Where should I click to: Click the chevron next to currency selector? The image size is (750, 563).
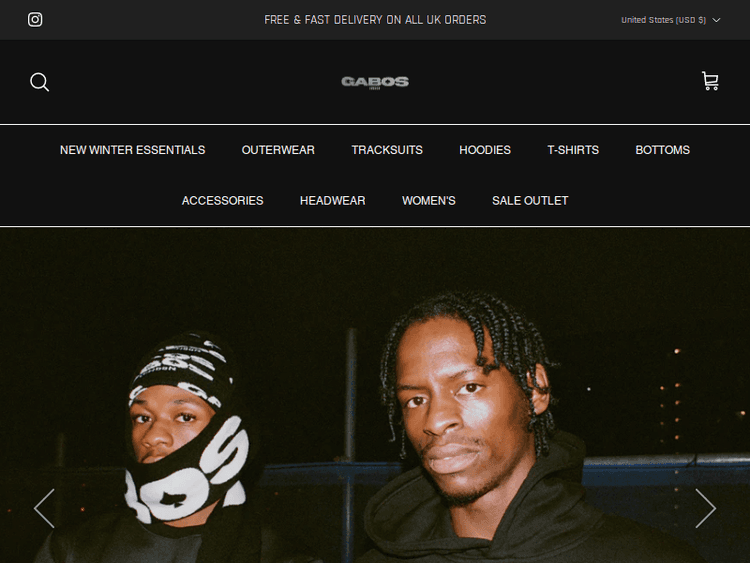[716, 20]
